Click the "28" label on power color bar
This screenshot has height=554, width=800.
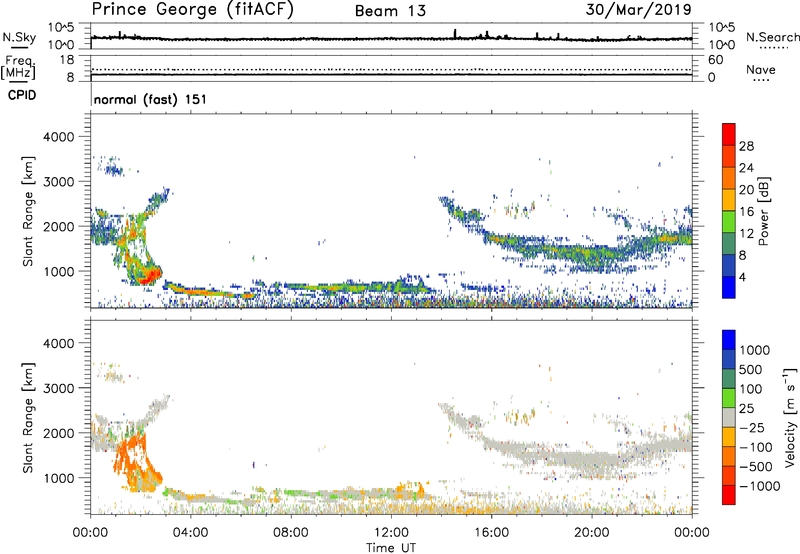coord(746,146)
